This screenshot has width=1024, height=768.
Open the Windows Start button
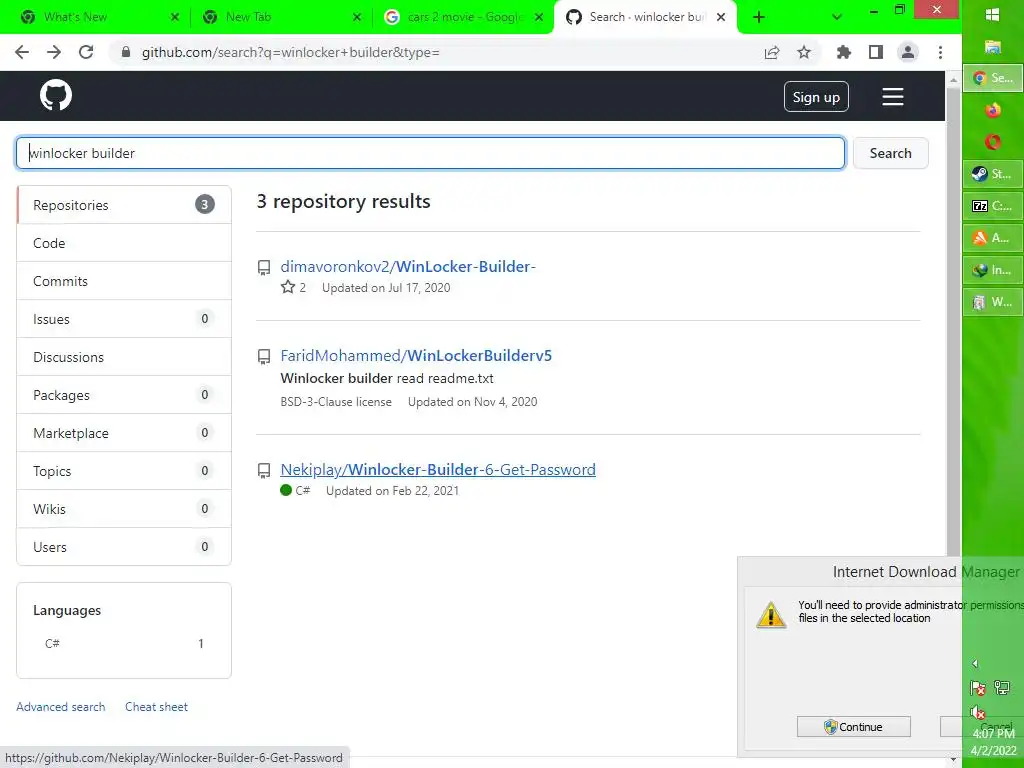993,15
